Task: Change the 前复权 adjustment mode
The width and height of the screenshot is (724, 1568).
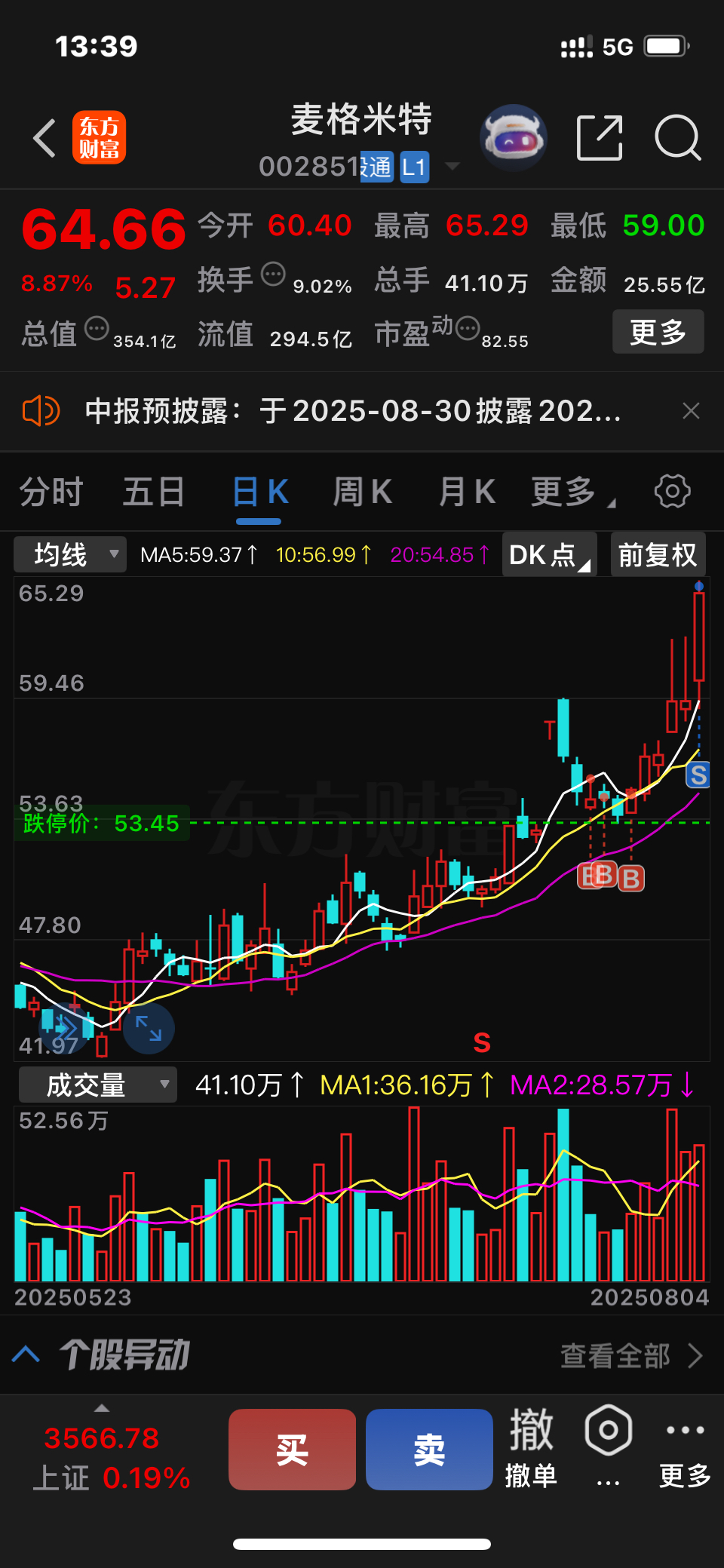Action: (658, 555)
